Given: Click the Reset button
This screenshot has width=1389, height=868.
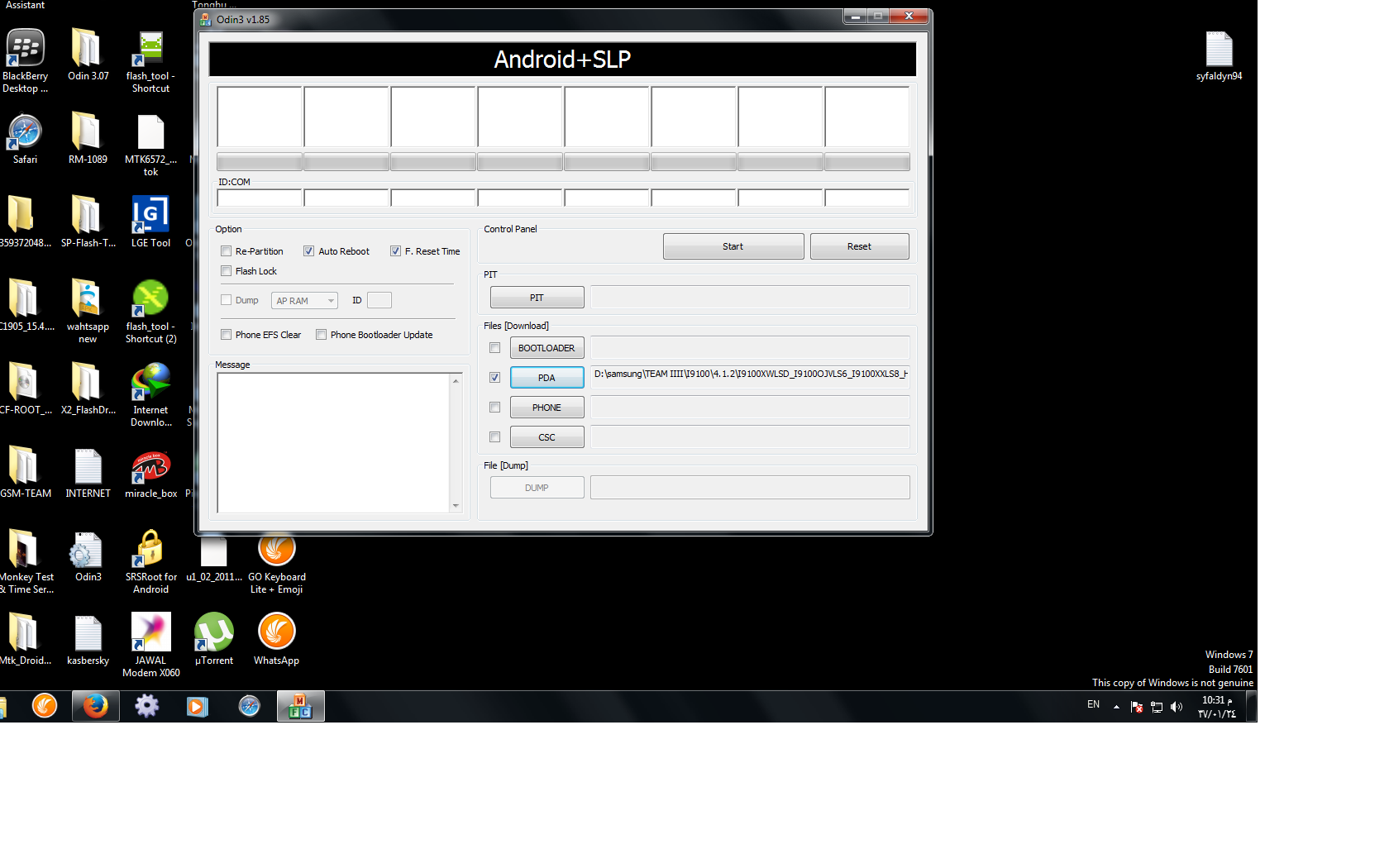Looking at the screenshot, I should coord(859,246).
